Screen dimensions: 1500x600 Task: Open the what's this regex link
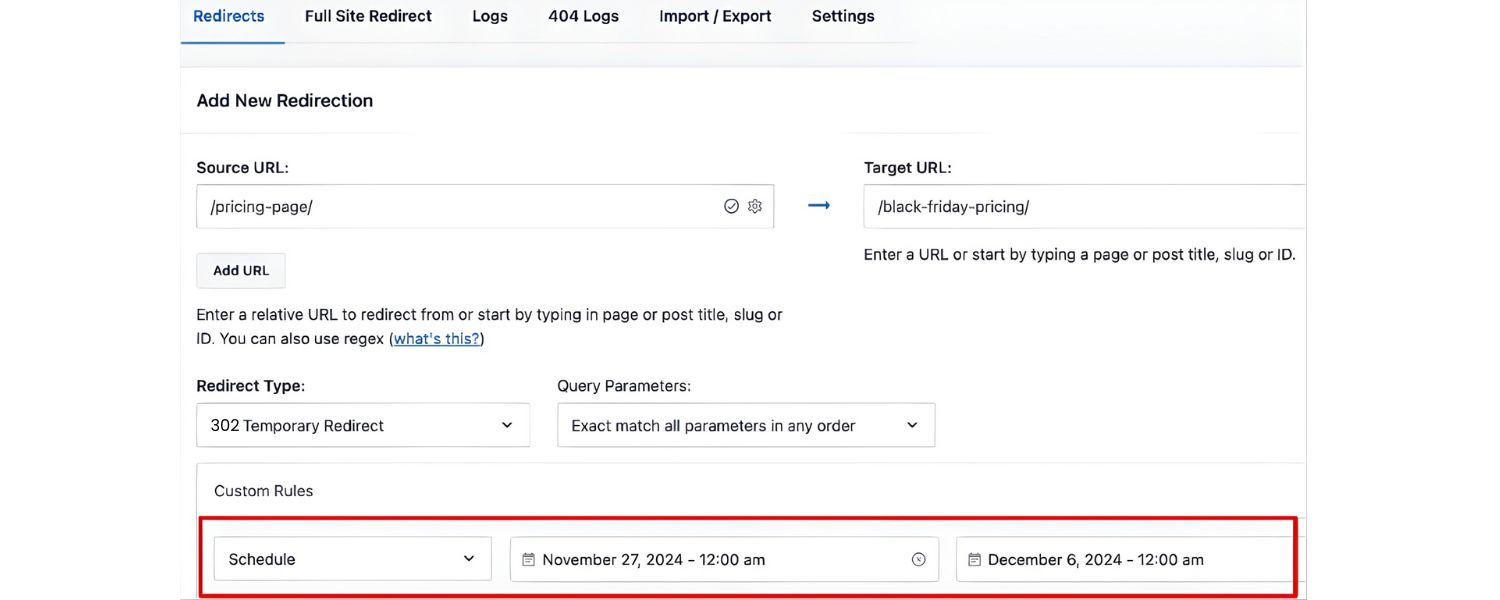coord(436,338)
